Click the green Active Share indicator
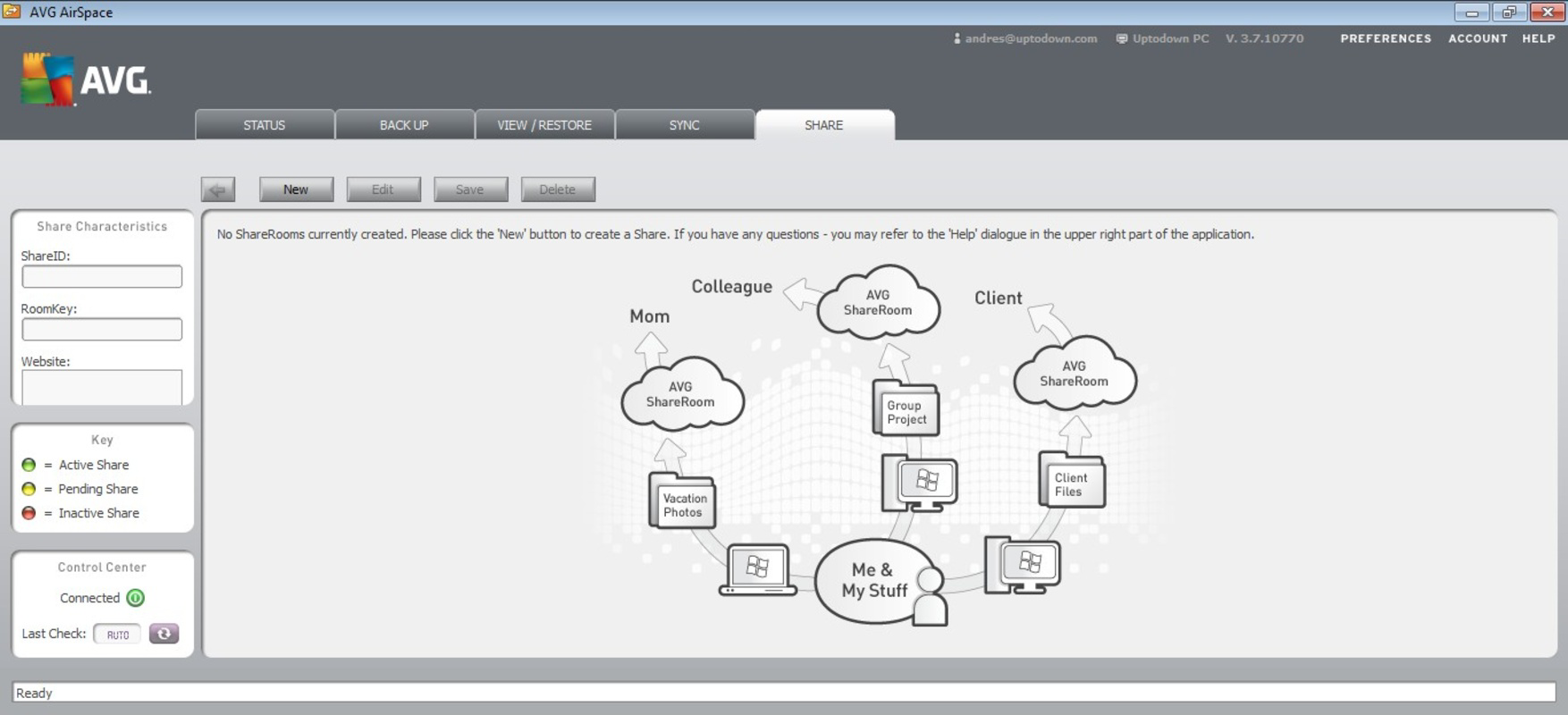 point(29,465)
